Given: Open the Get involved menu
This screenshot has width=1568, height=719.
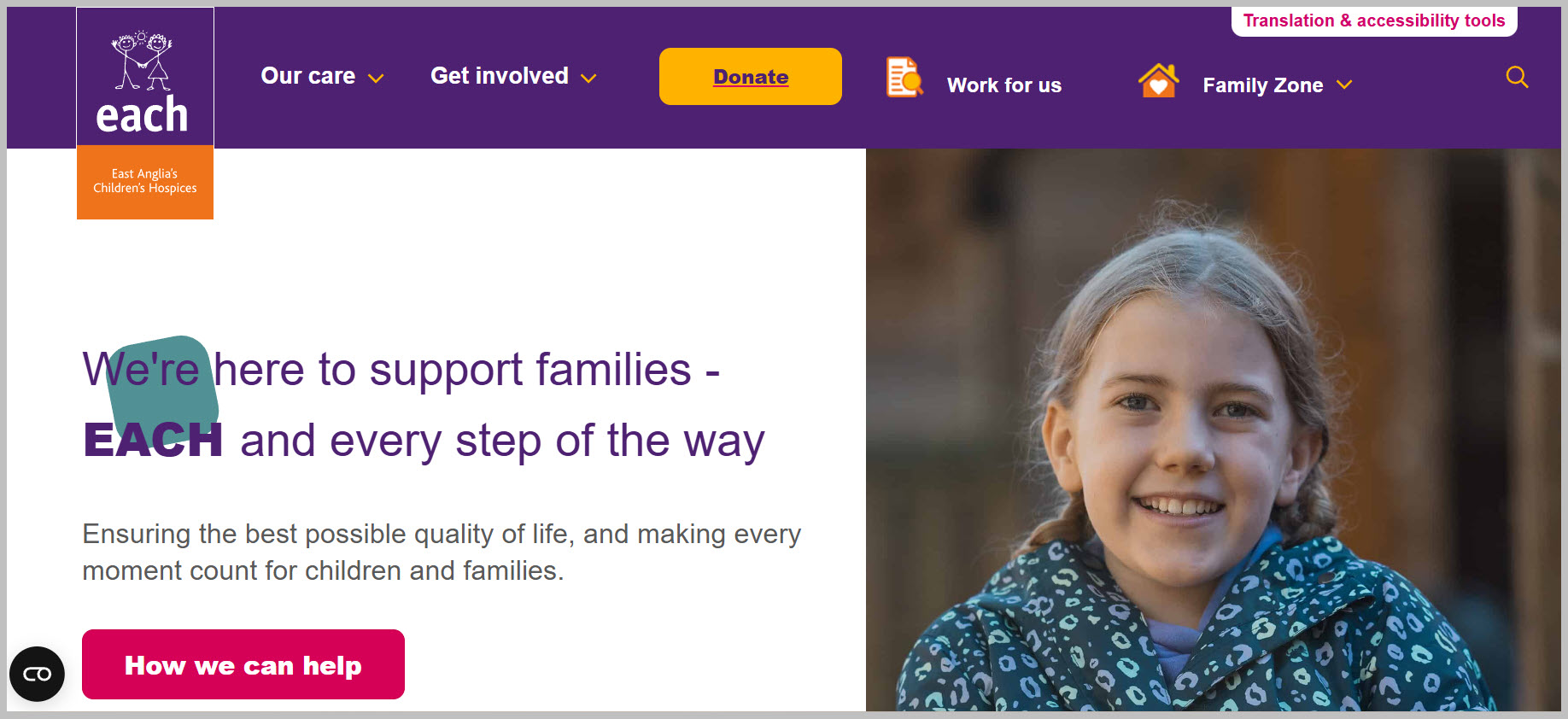Looking at the screenshot, I should [513, 76].
